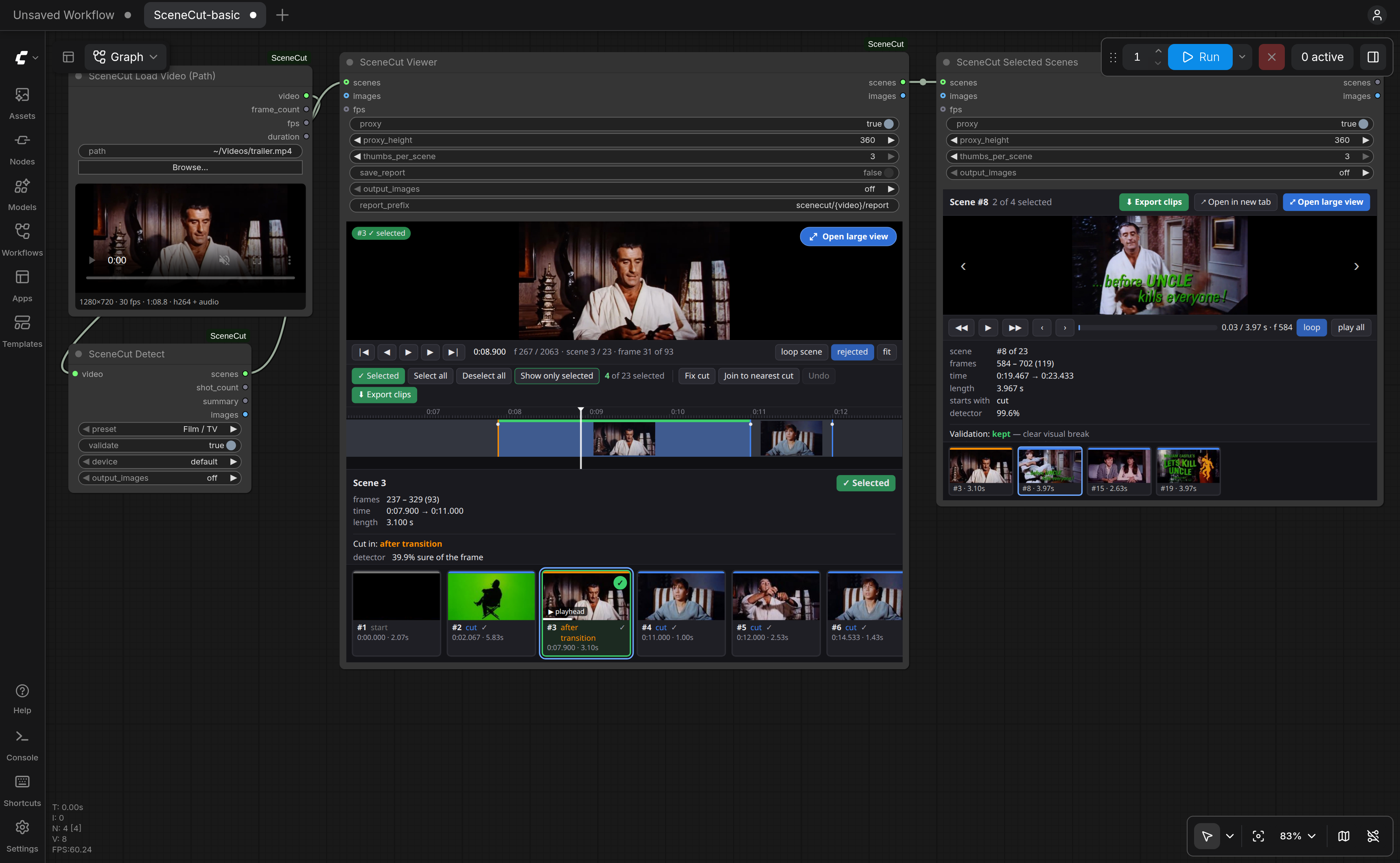Open the Help menu icon
The image size is (1400, 863).
coord(22,699)
